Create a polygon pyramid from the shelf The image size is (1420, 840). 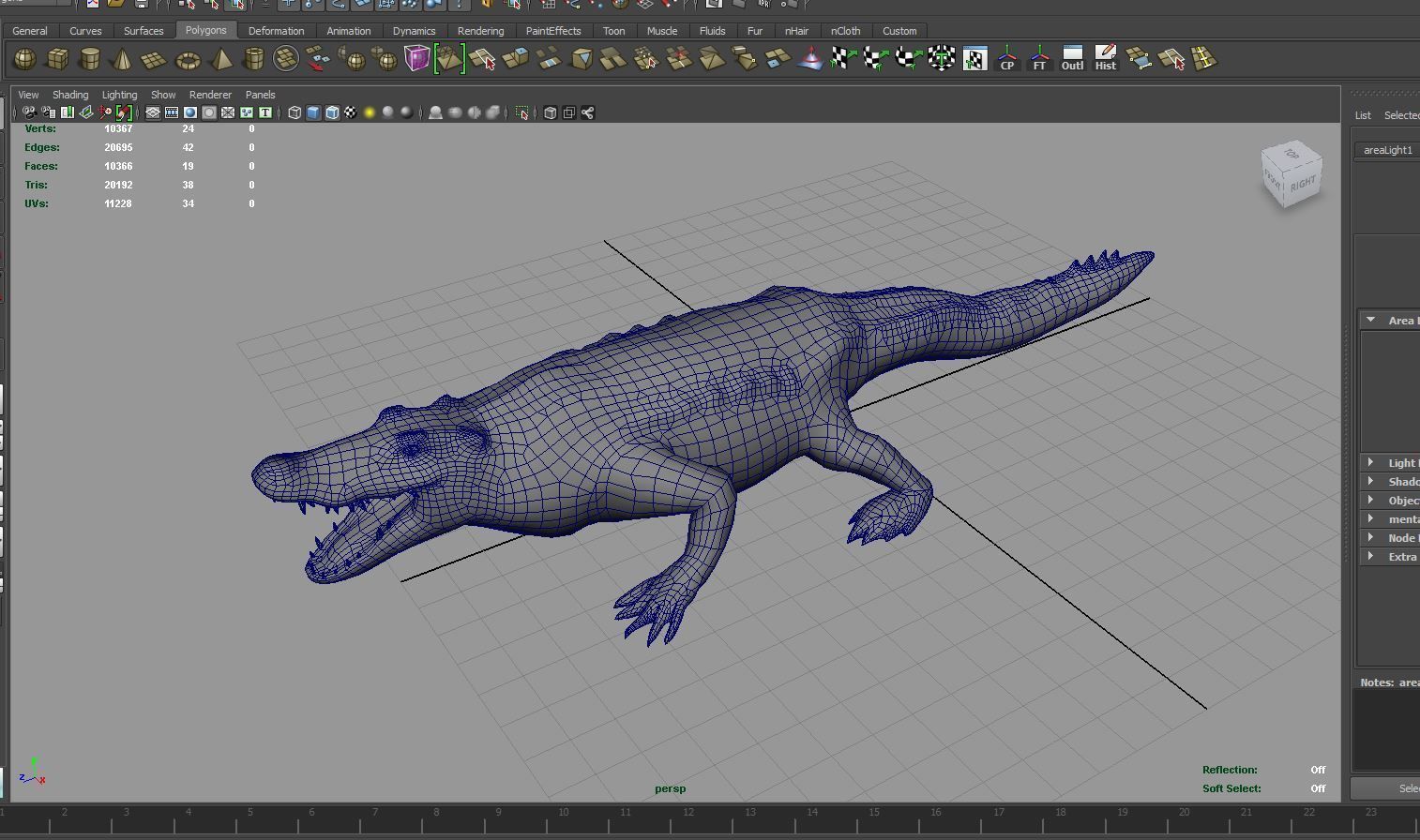click(x=220, y=60)
